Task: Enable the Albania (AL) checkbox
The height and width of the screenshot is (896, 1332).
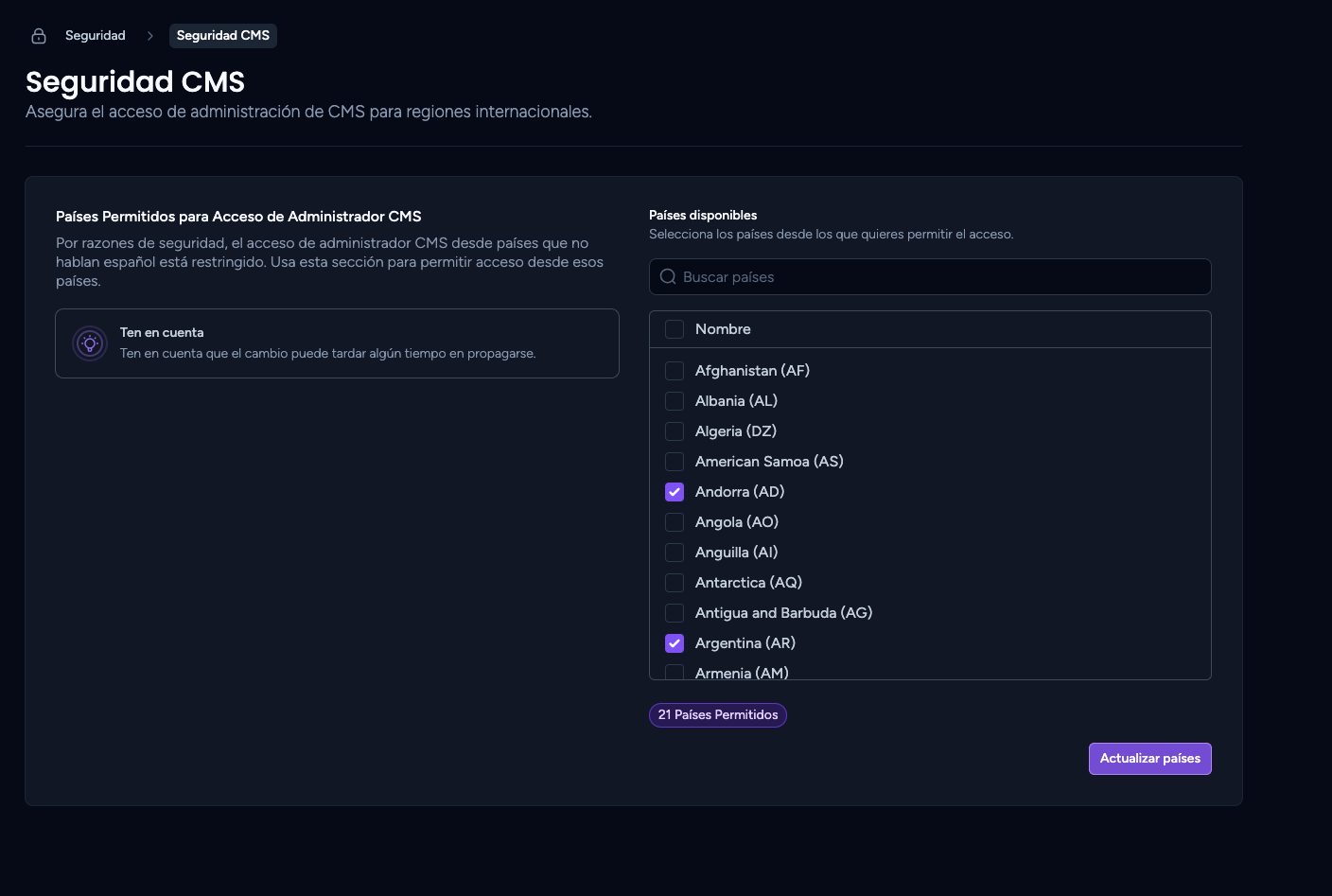Action: (675, 401)
